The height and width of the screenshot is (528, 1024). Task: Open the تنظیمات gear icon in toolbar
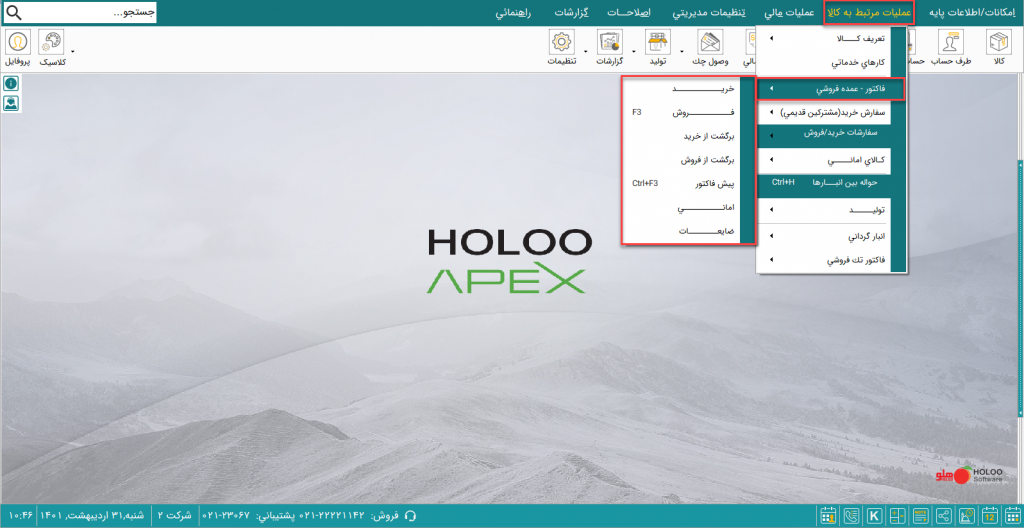click(x=561, y=46)
